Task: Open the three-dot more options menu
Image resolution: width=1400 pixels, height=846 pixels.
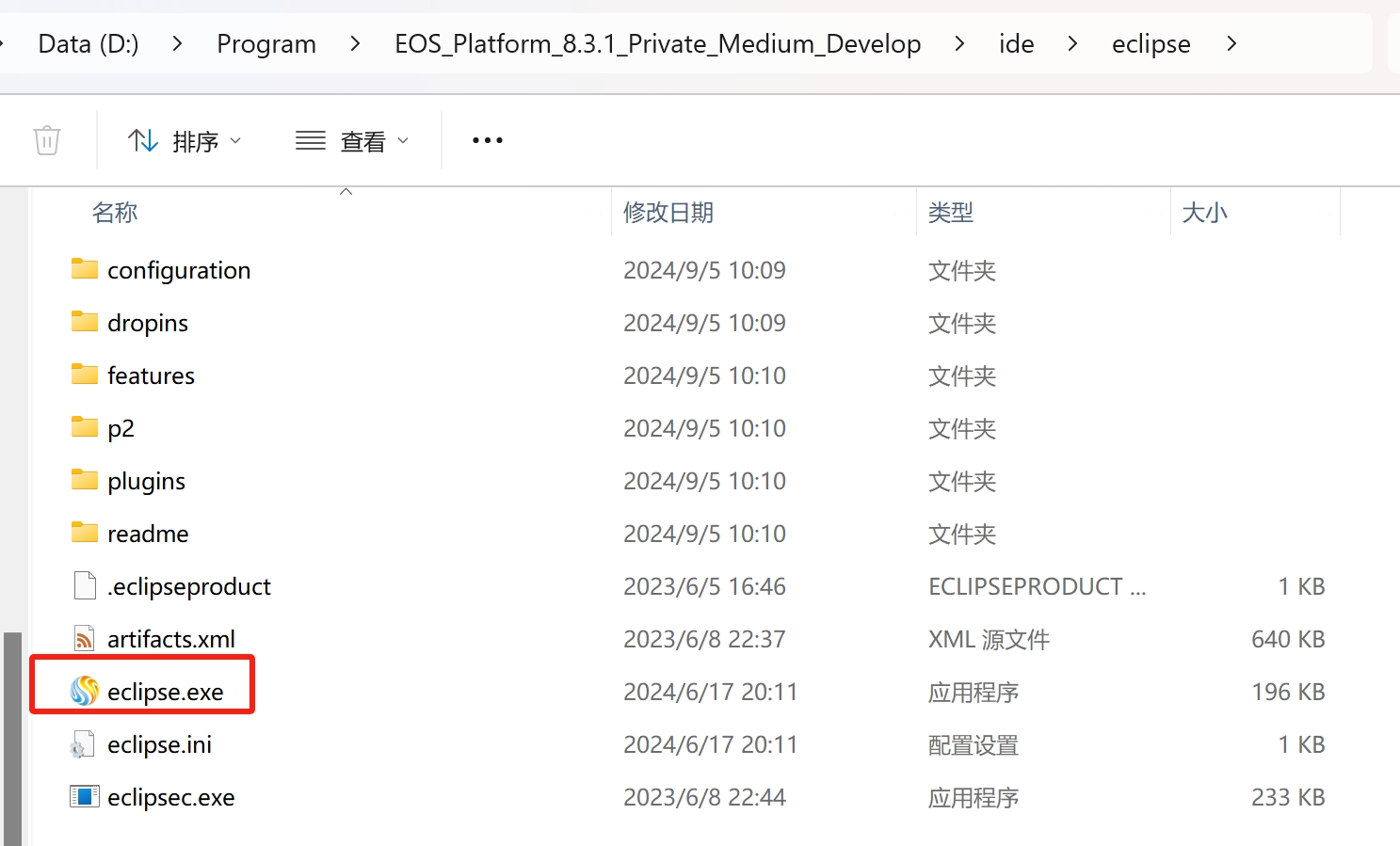Action: pos(488,141)
